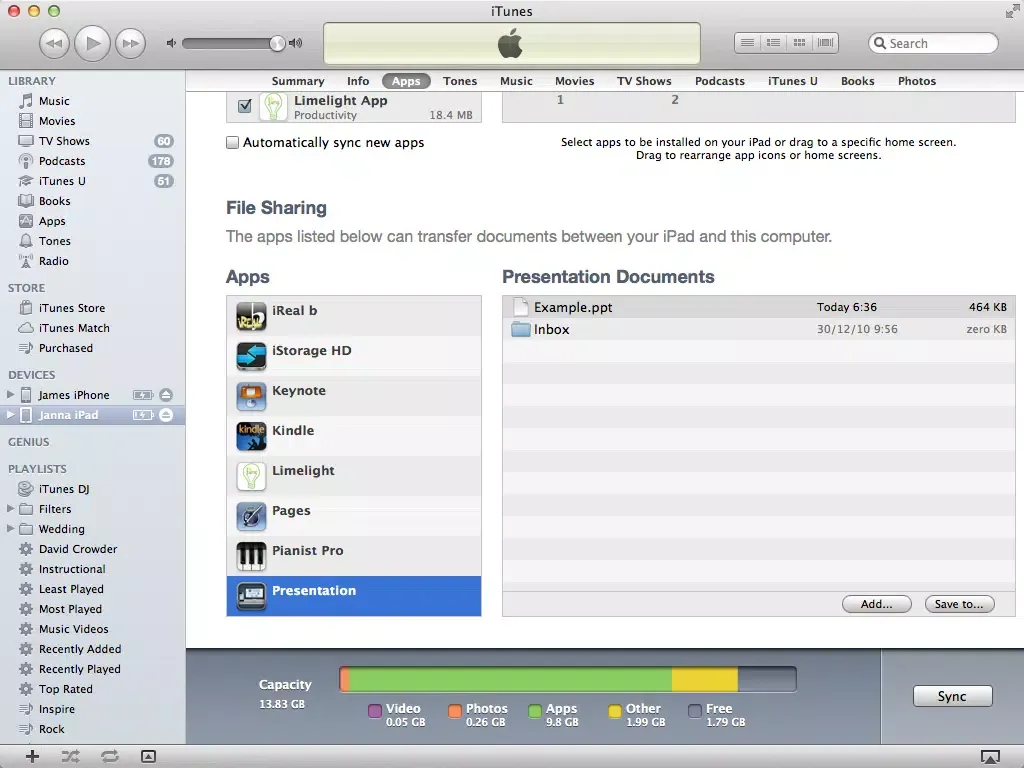This screenshot has width=1024, height=768.
Task: Open the Tones tab
Action: (x=460, y=81)
